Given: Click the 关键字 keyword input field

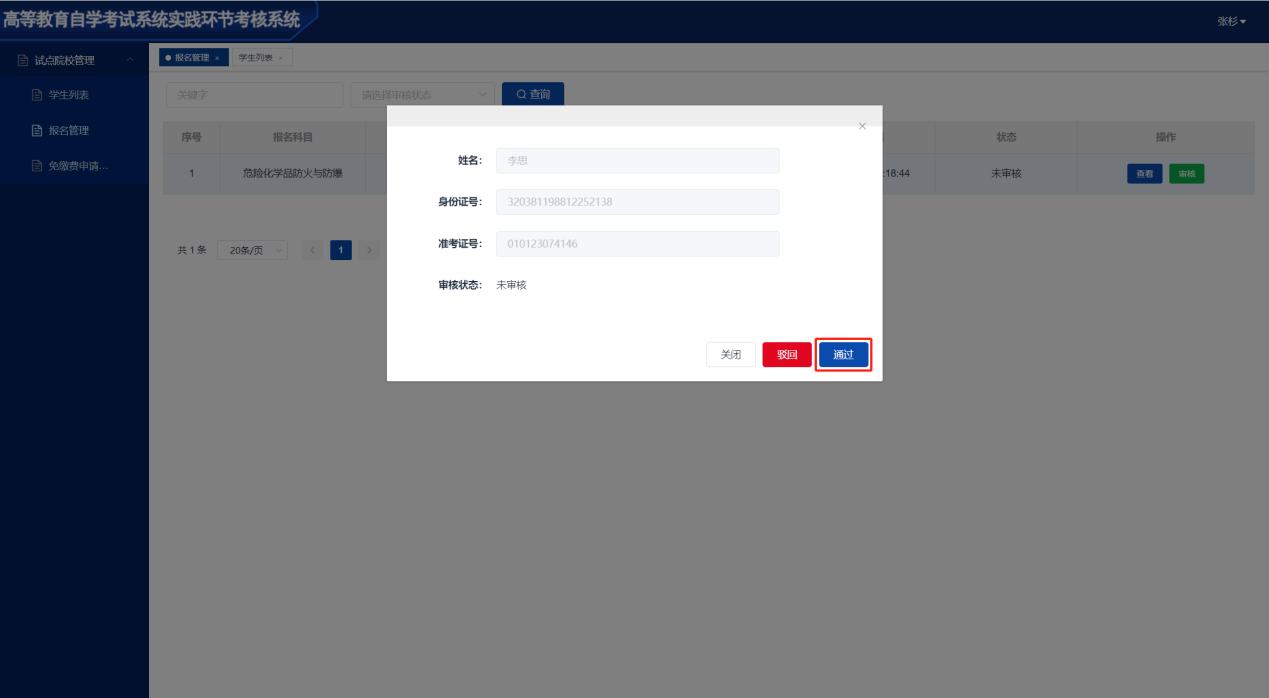Looking at the screenshot, I should tap(254, 95).
